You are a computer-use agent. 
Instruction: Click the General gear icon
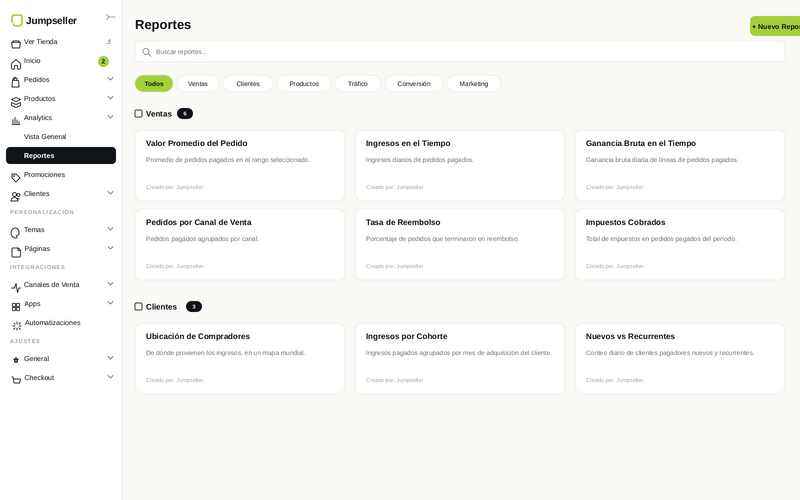pos(16,360)
